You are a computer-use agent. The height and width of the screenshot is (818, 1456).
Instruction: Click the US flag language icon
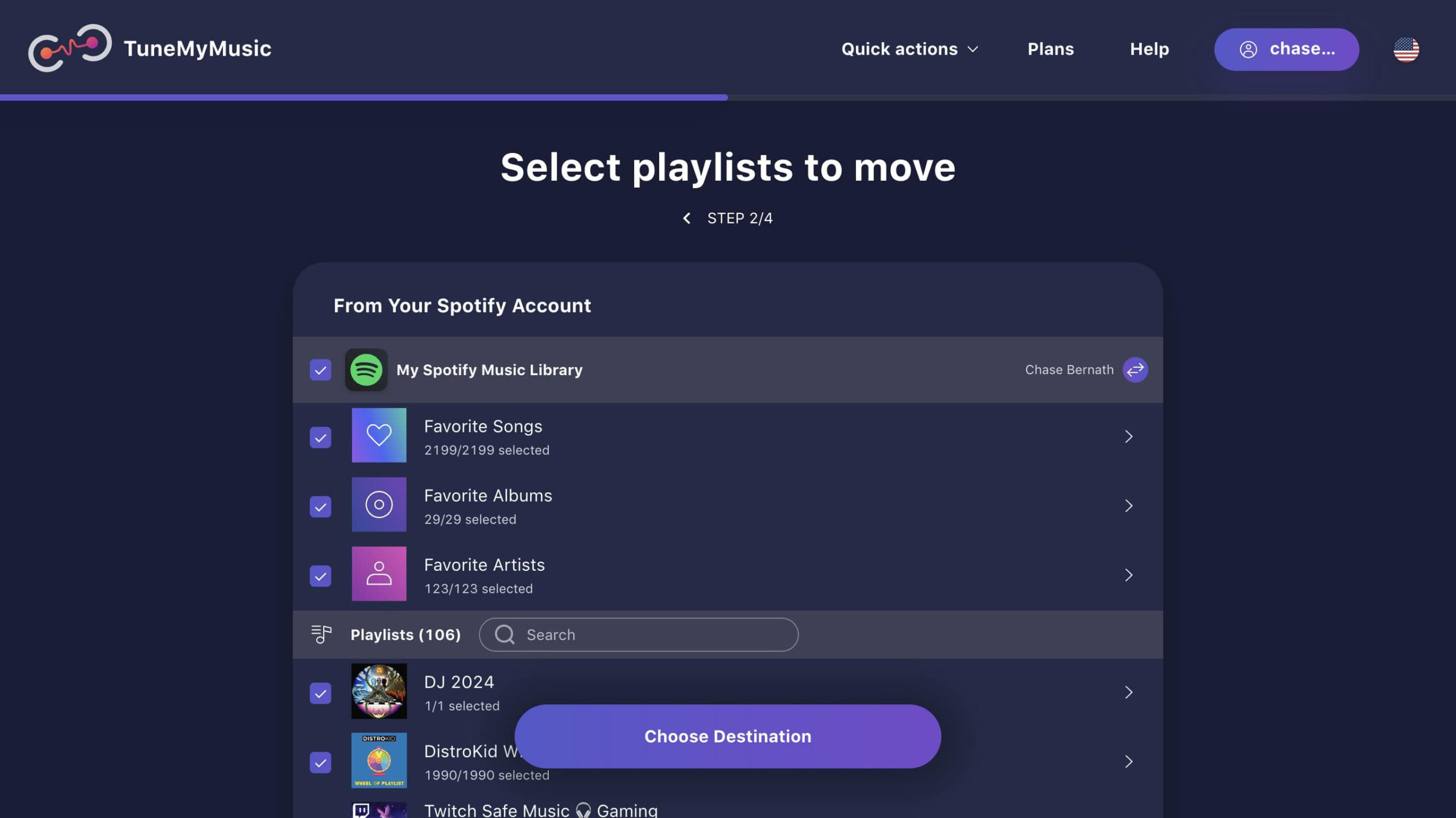[1405, 48]
